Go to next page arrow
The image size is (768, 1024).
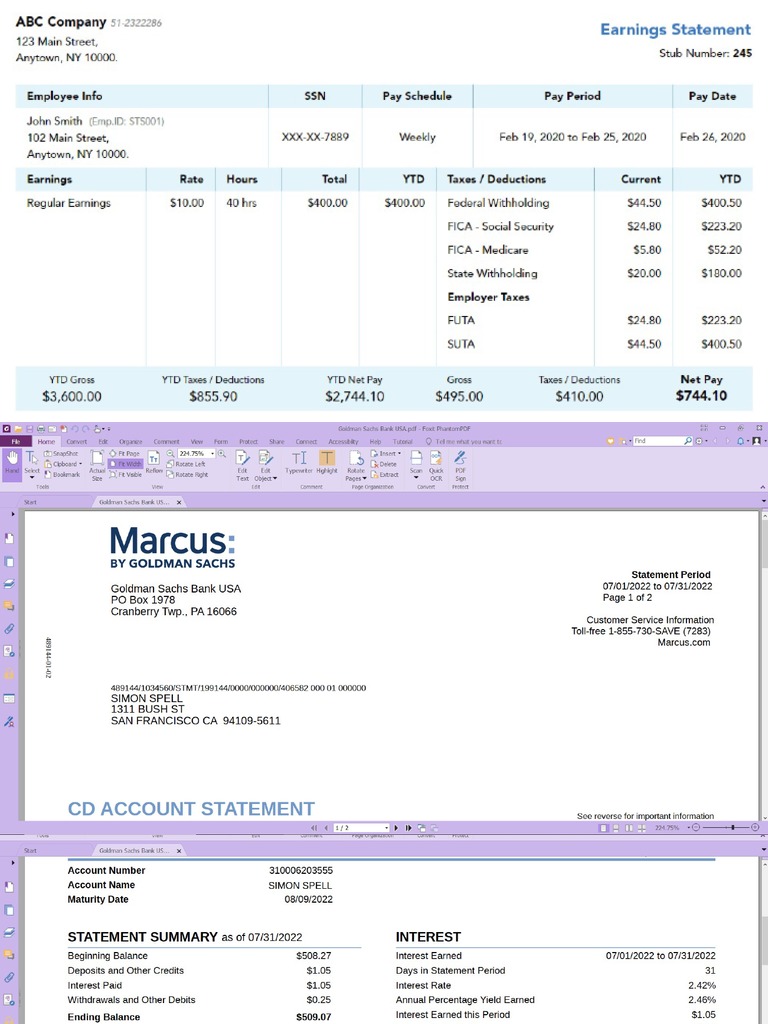point(396,827)
